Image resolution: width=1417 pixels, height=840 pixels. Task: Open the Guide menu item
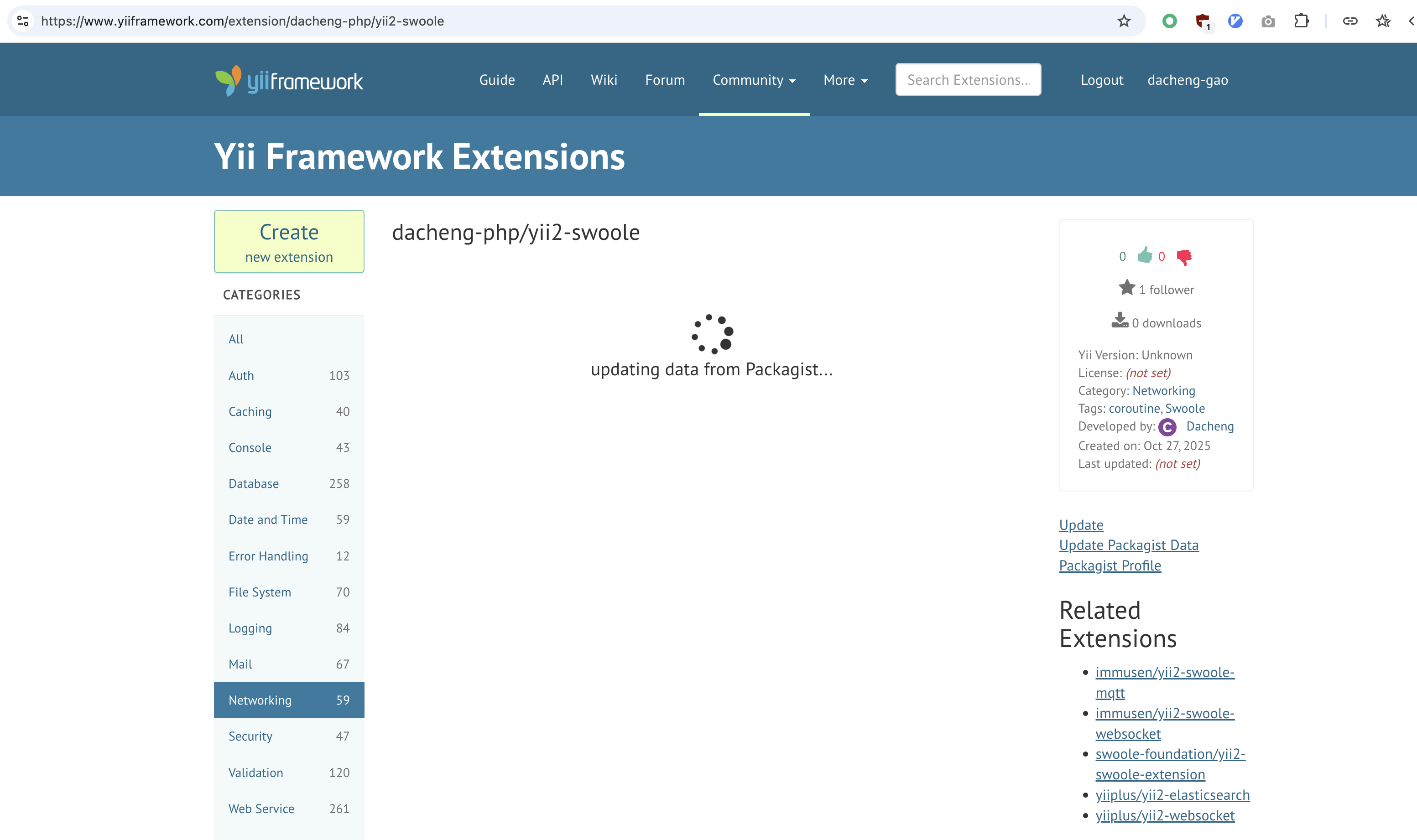pyautogui.click(x=496, y=80)
